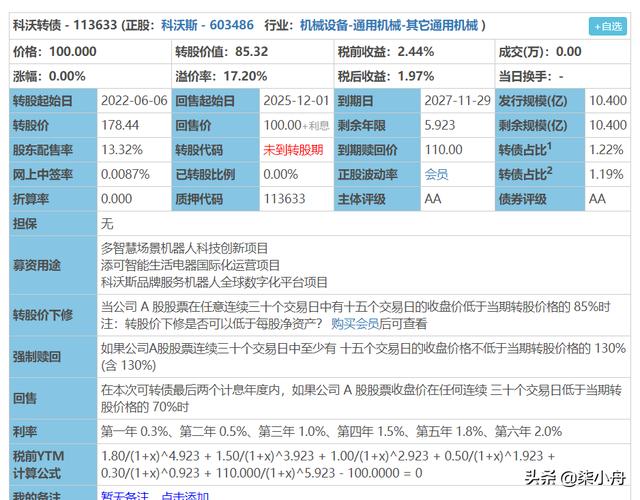Image resolution: width=640 pixels, height=500 pixels.
Task: Click the 成交(万): 0.00 cell
Action: 563,52
